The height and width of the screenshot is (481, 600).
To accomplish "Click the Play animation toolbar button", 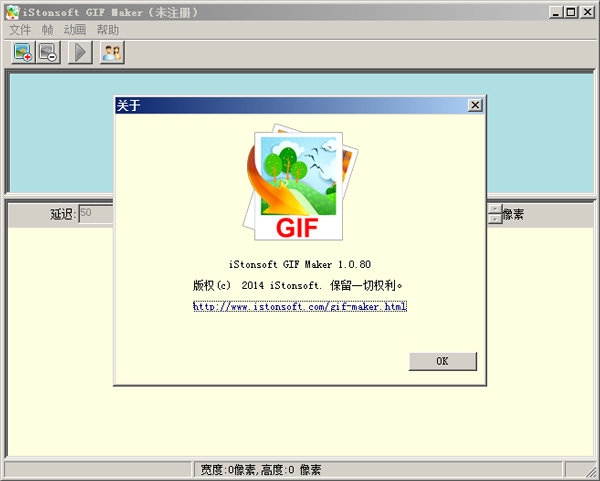I will pyautogui.click(x=80, y=52).
